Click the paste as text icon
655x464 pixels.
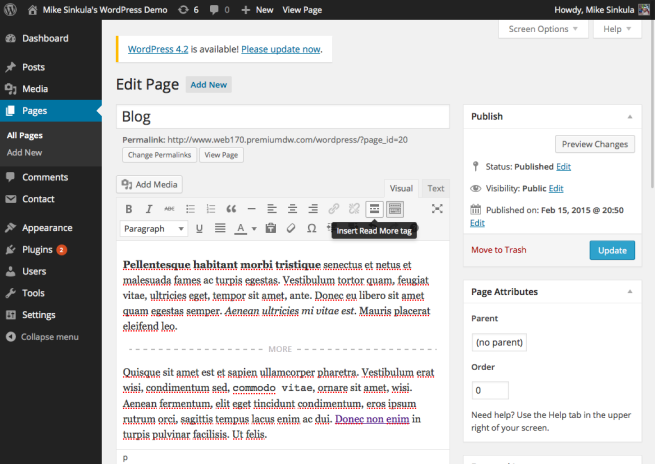[271, 228]
